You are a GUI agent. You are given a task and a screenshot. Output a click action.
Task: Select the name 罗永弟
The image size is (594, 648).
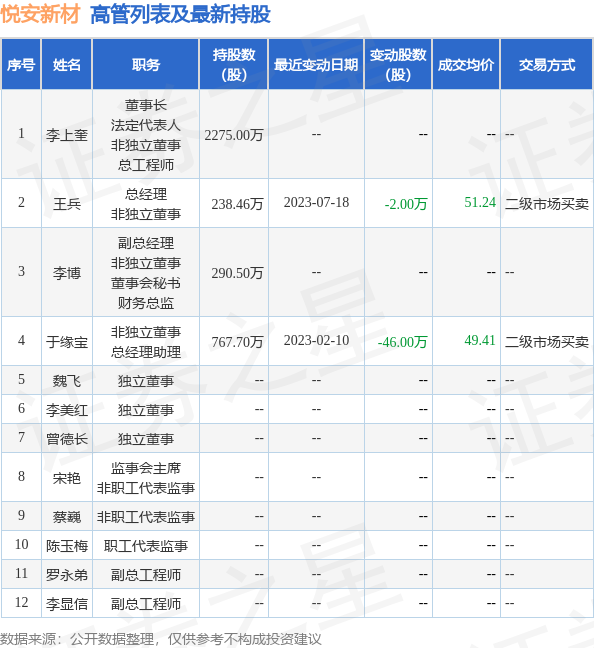click(x=67, y=574)
